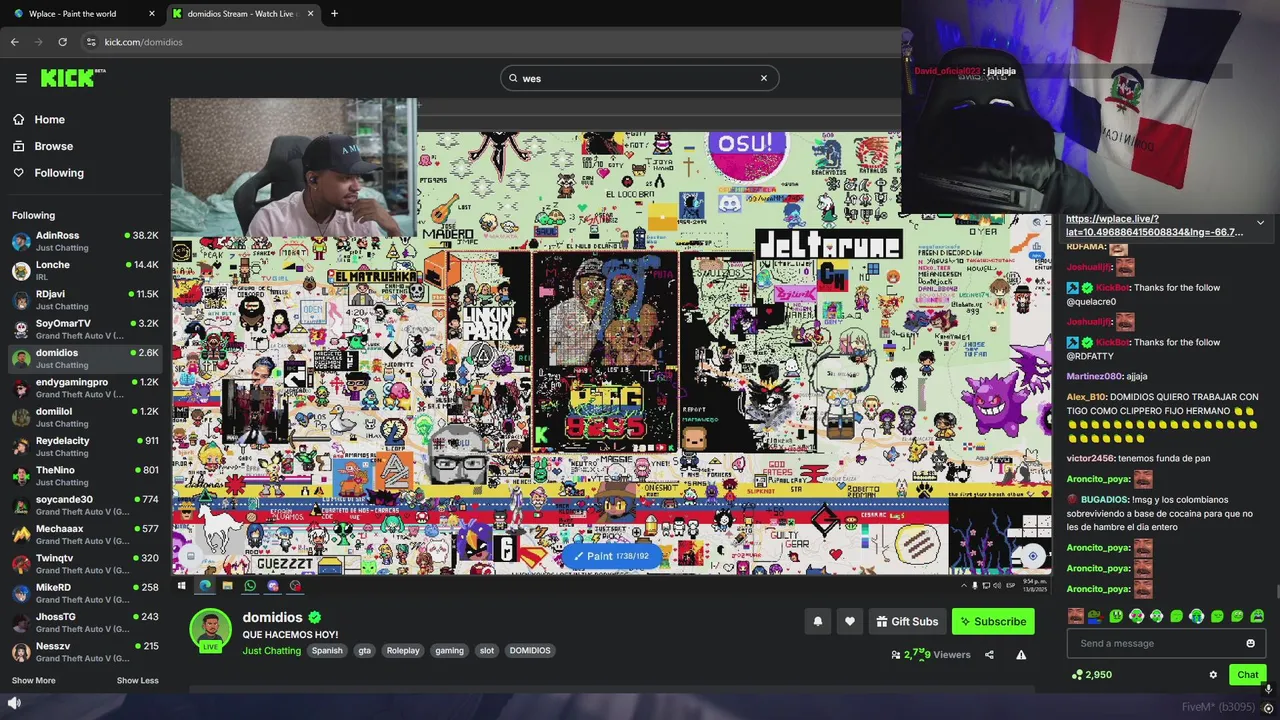Click the Gift Subs button

(907, 621)
